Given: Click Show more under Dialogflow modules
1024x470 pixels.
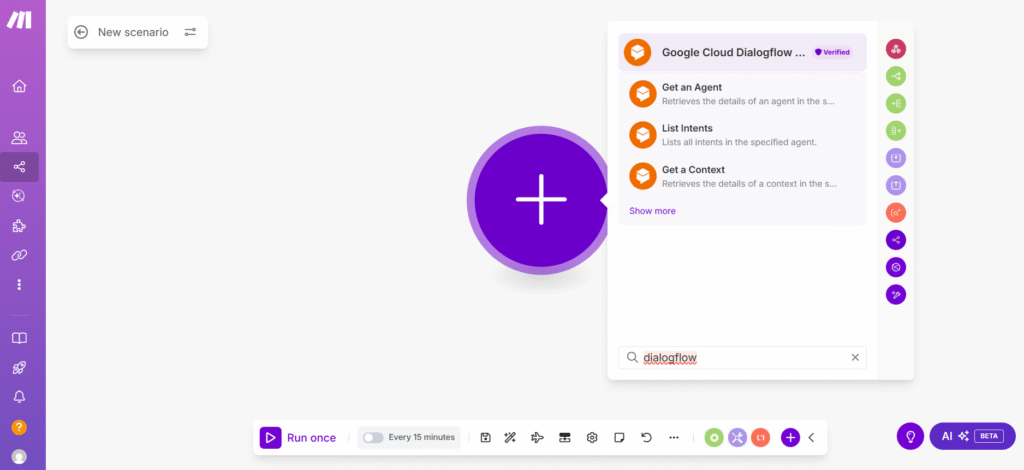Looking at the screenshot, I should click(652, 211).
